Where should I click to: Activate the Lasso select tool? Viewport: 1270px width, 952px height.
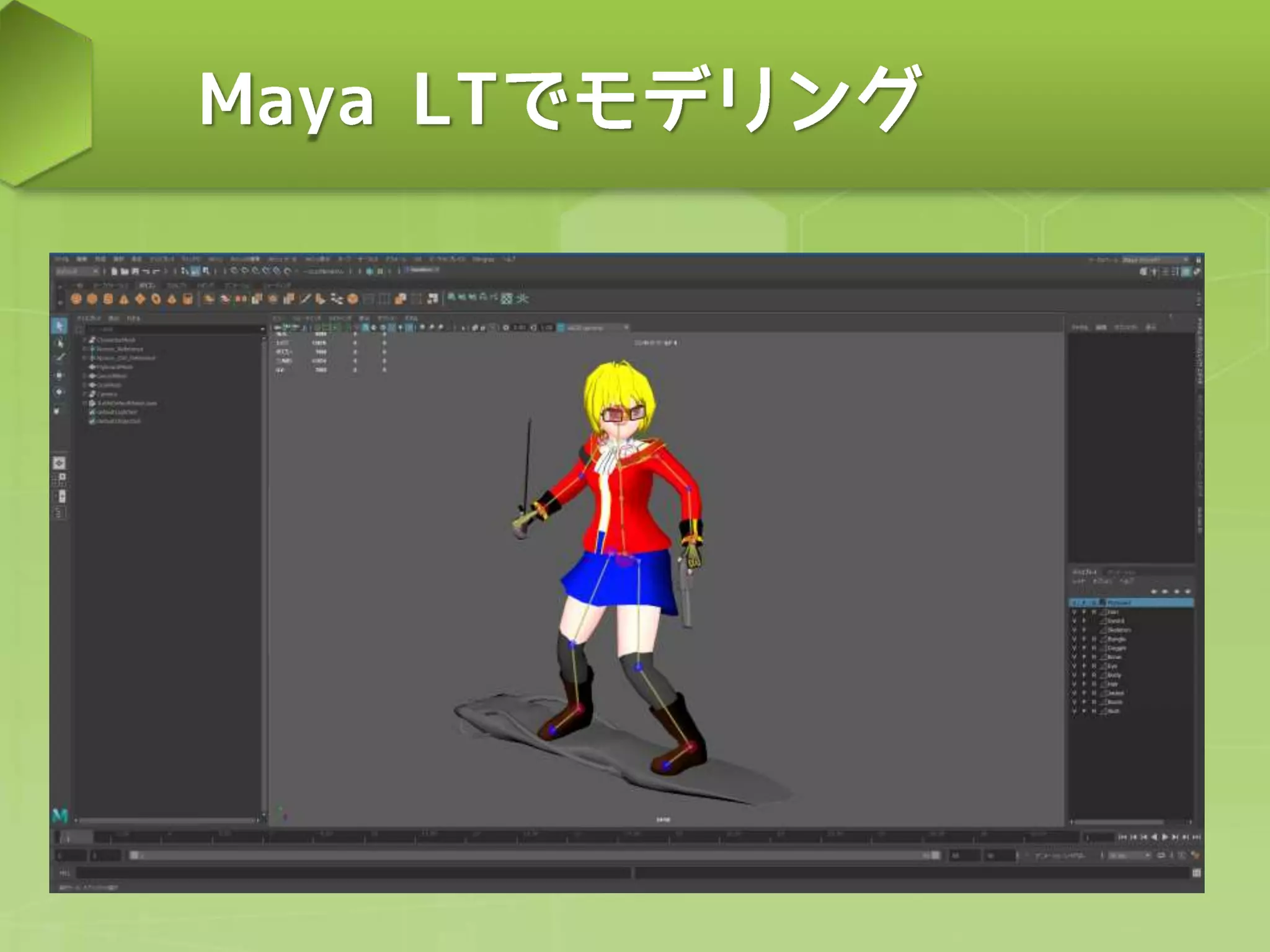pyautogui.click(x=60, y=343)
